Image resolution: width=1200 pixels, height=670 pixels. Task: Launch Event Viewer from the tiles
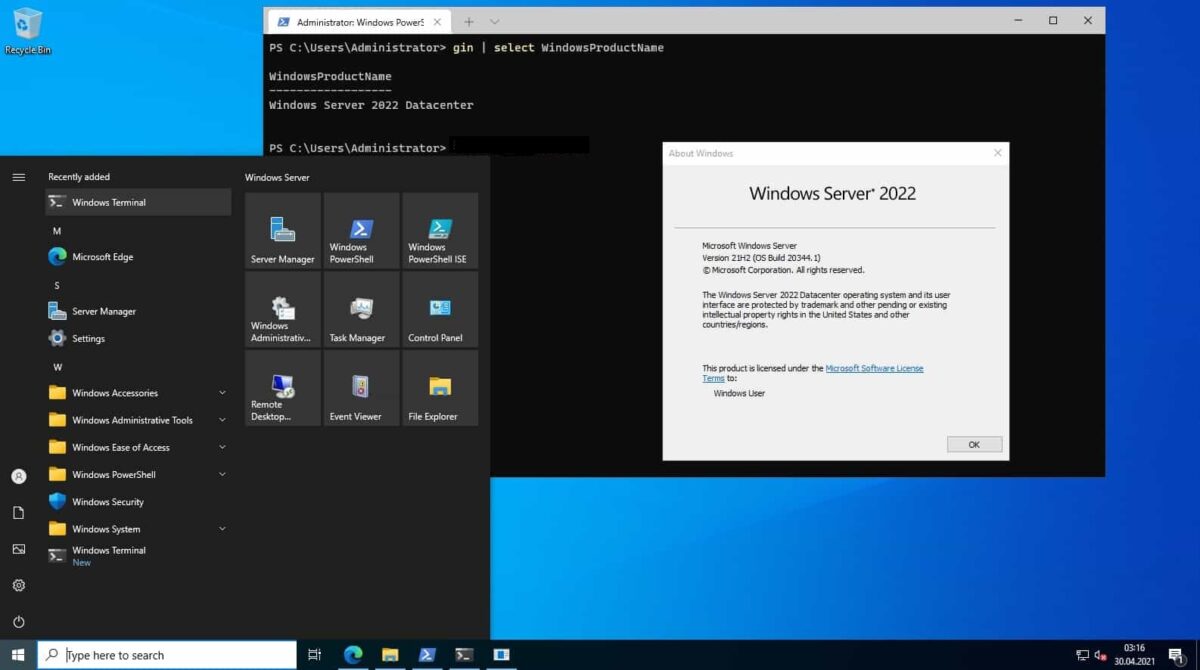[x=360, y=388]
